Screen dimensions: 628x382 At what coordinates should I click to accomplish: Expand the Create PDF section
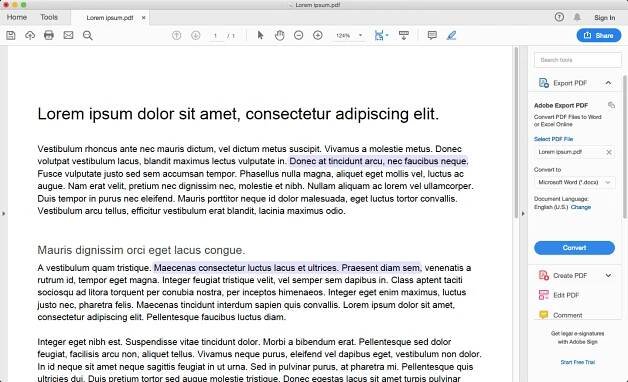point(608,275)
